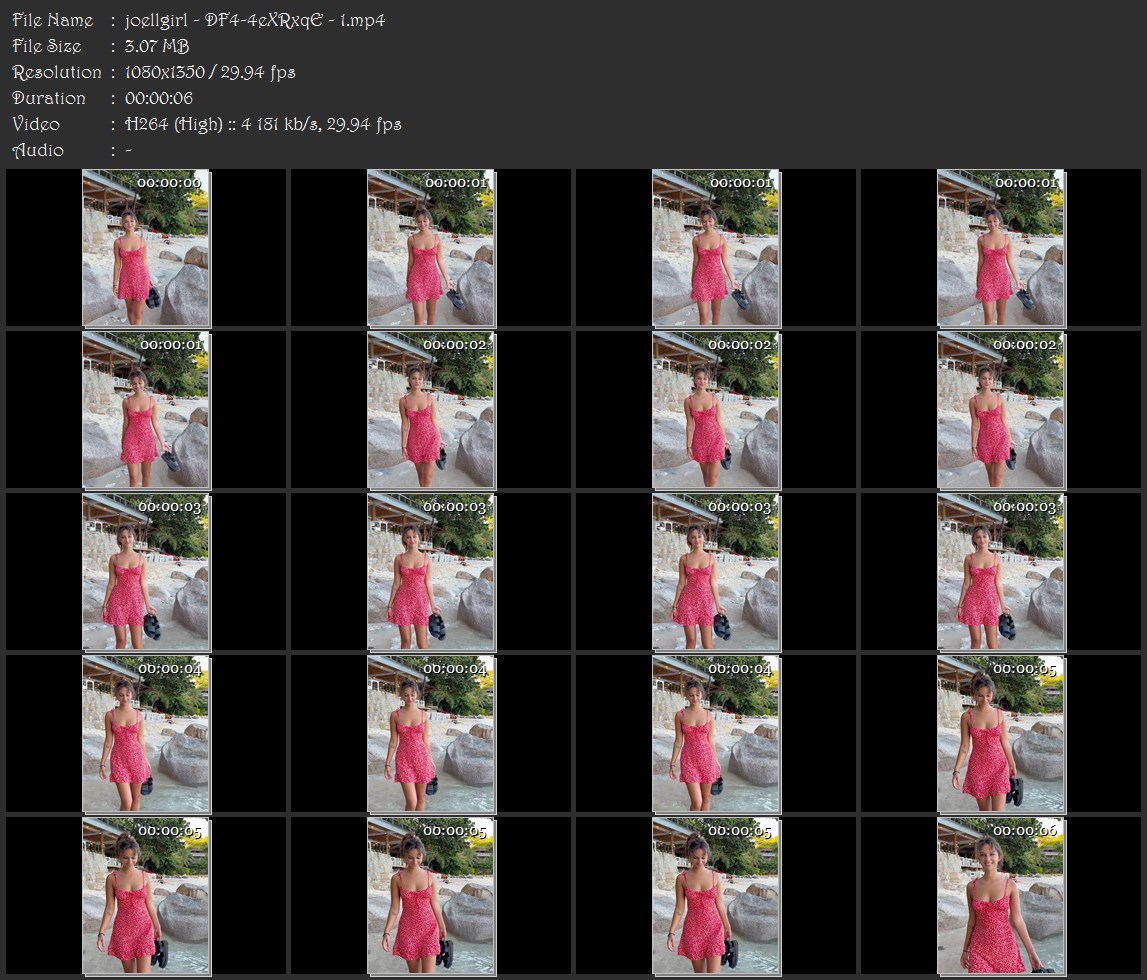Screen dimensions: 1147x980
Task: Click the "Video" label
Action: [36, 124]
